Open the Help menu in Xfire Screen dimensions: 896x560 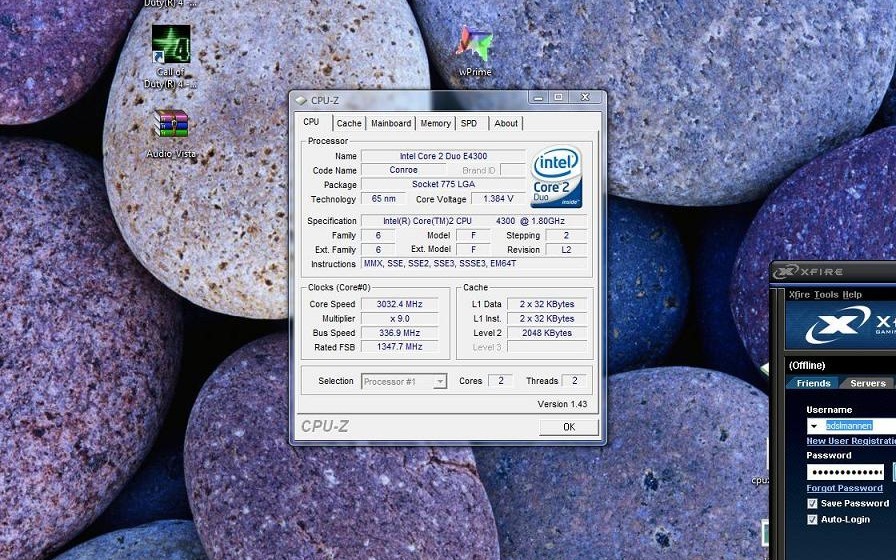coord(851,295)
